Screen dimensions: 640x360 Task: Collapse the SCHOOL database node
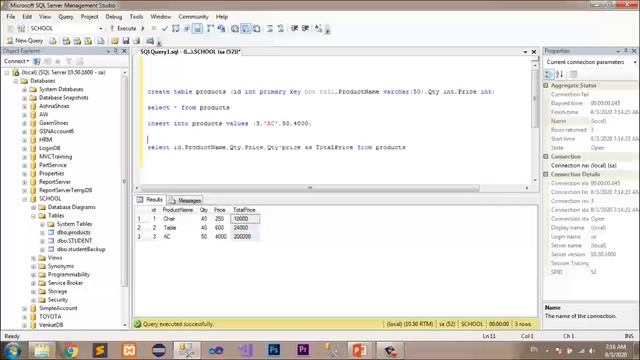coord(24,199)
